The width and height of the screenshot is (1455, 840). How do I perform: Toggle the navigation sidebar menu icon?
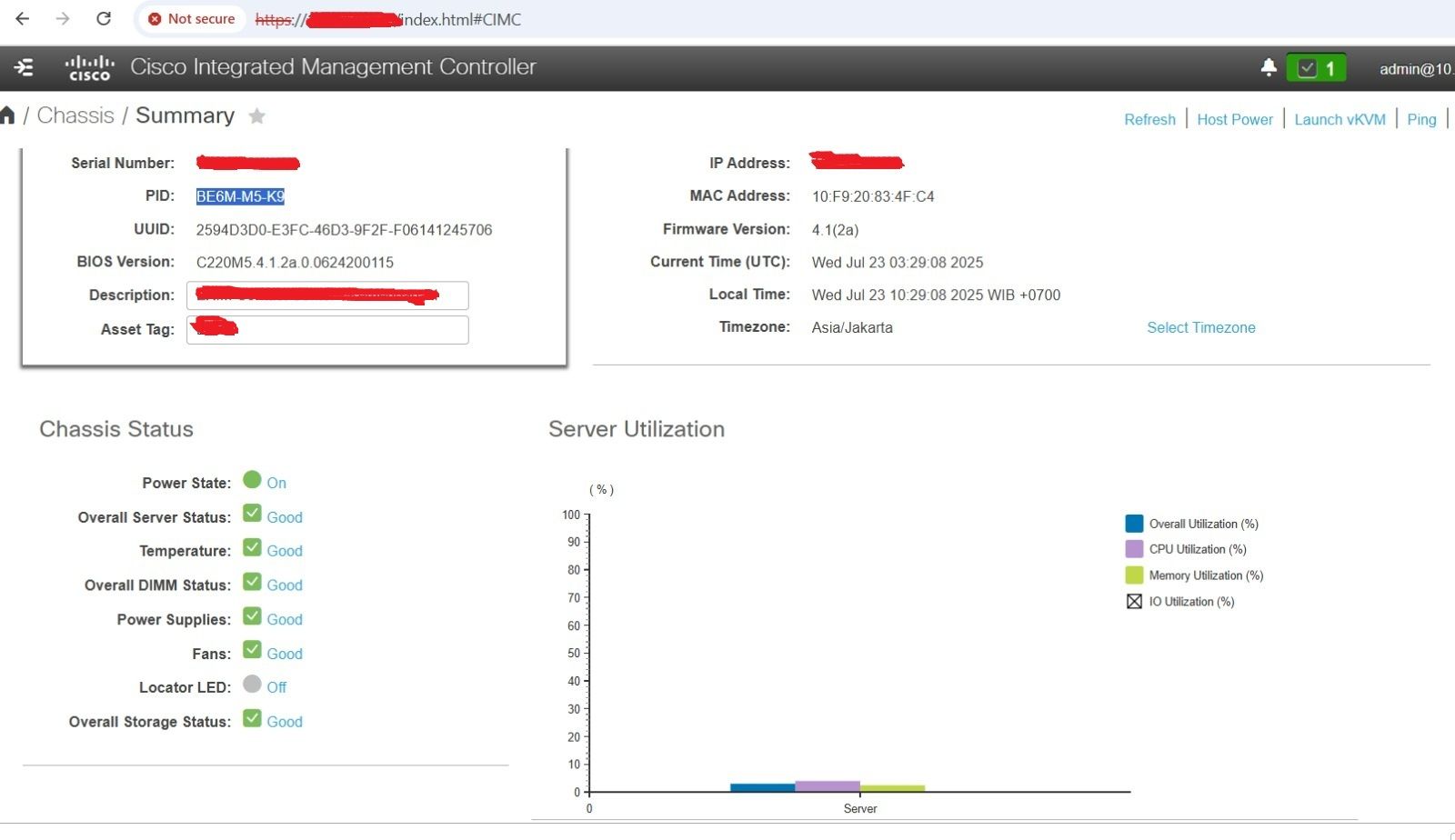(25, 67)
